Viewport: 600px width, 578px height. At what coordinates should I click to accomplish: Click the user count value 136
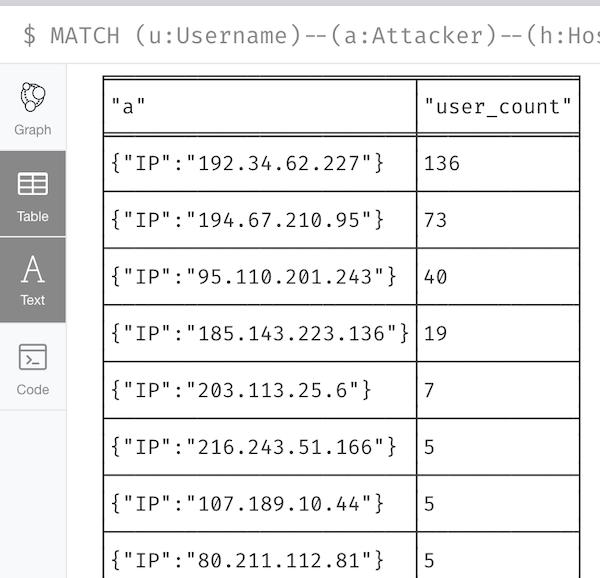pyautogui.click(x=442, y=163)
